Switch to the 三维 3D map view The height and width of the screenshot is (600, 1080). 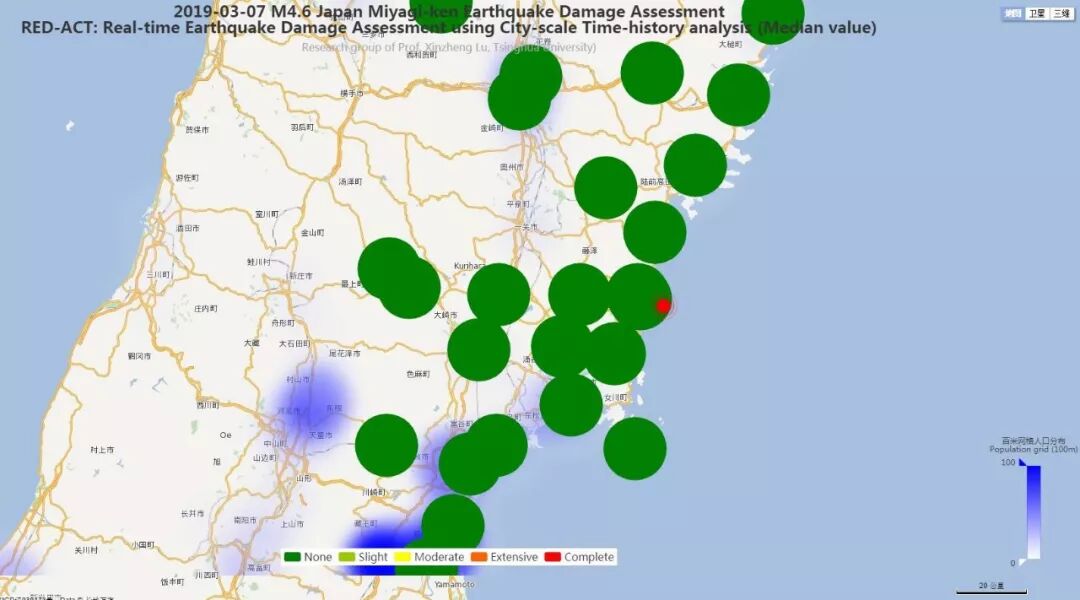click(1060, 14)
